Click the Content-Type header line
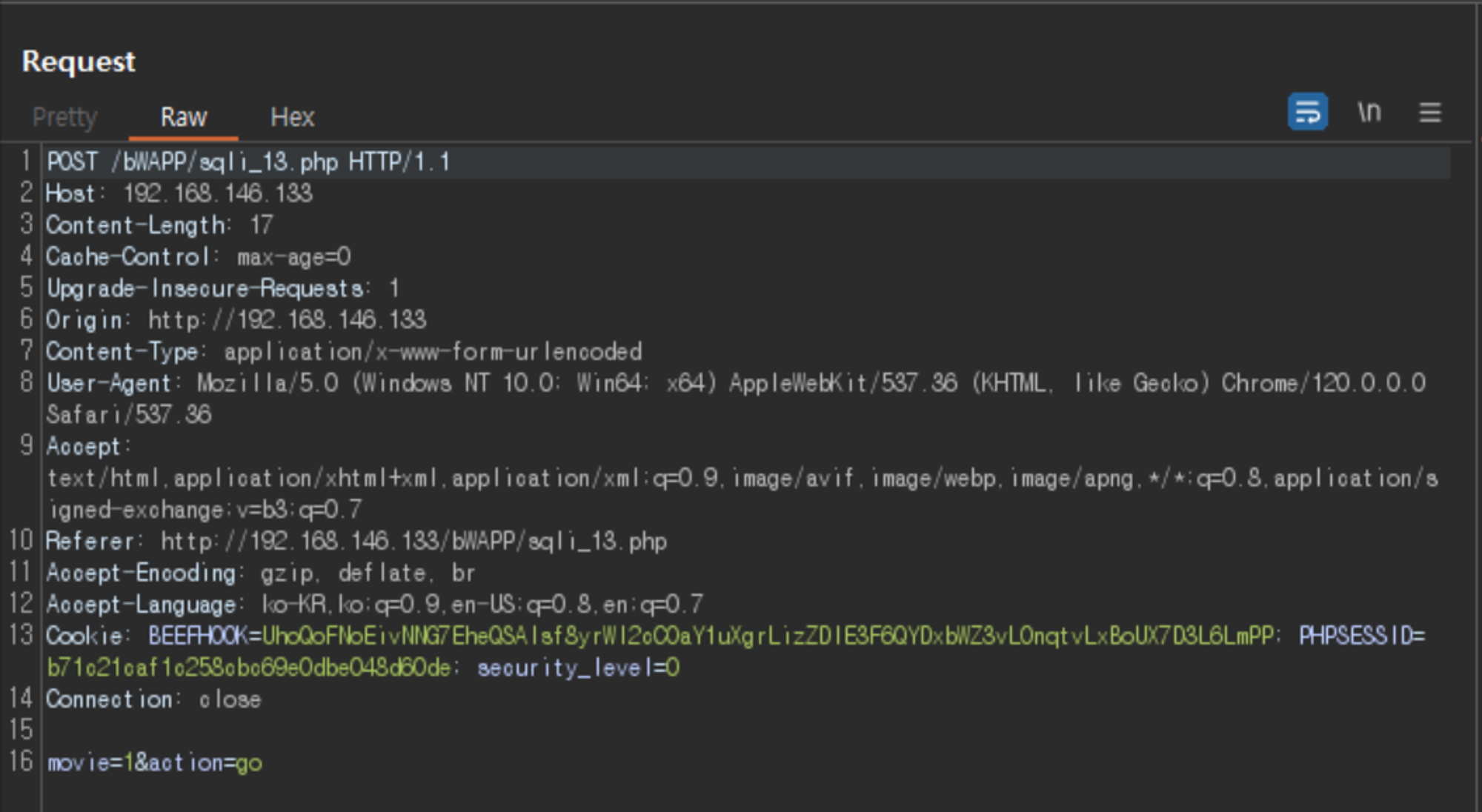Image resolution: width=1482 pixels, height=812 pixels. coord(345,351)
